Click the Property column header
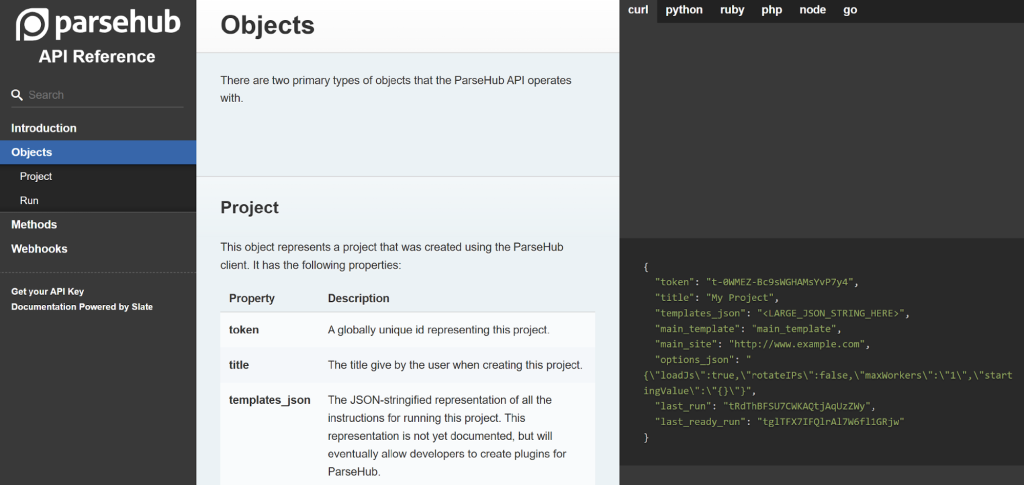 point(252,298)
